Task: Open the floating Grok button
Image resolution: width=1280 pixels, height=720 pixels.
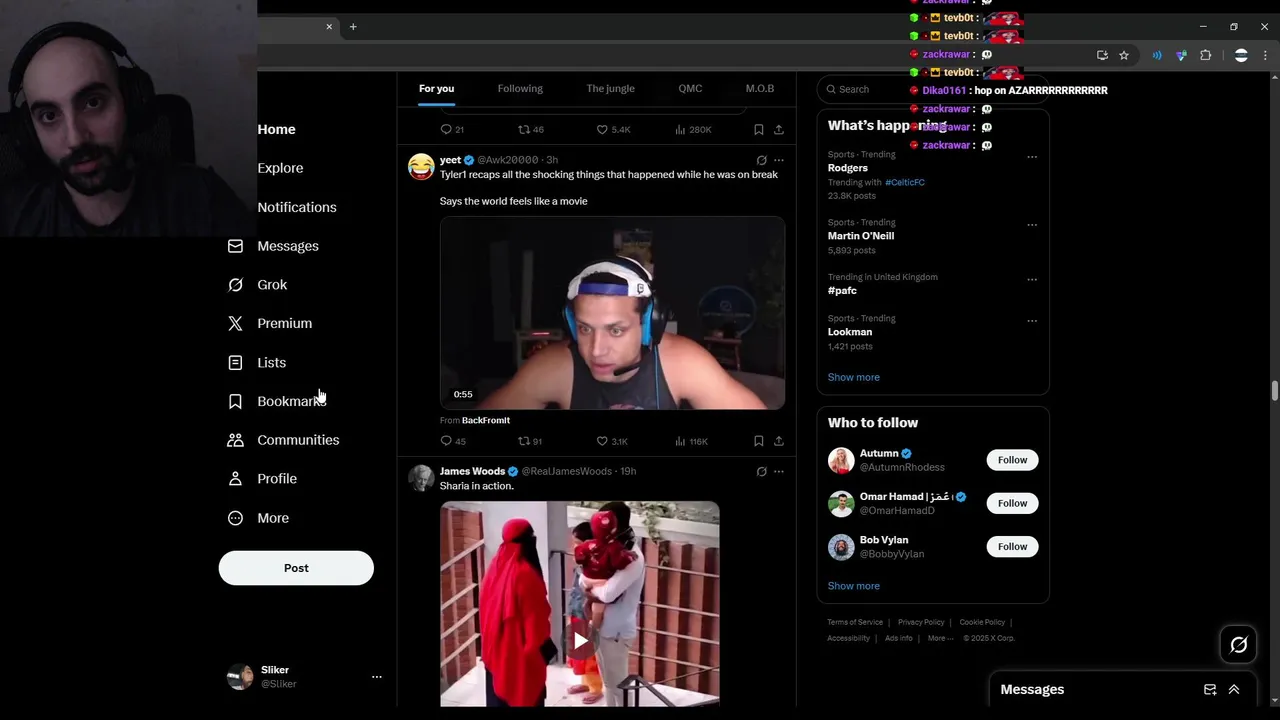Action: (x=1239, y=645)
